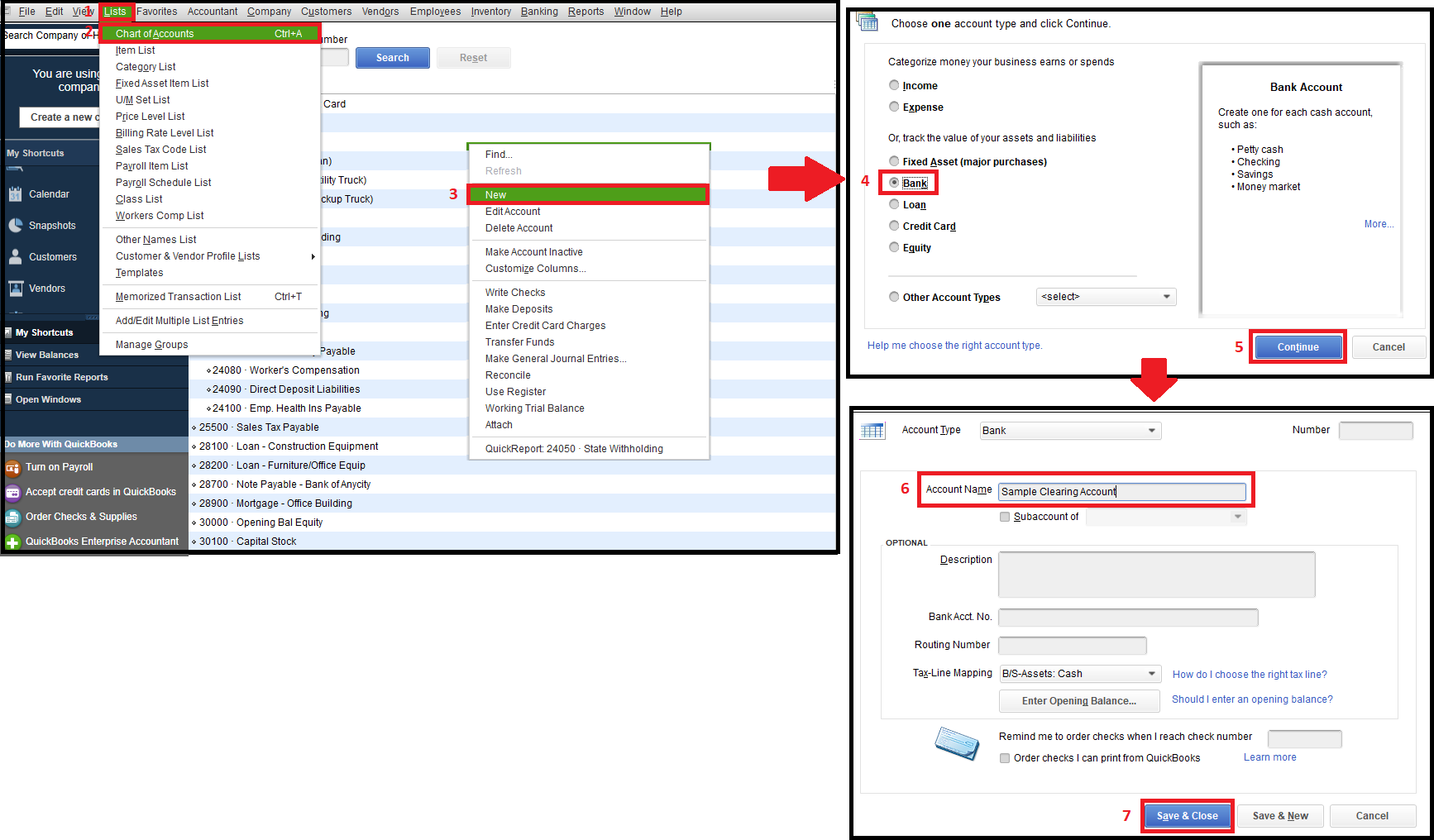1434x840 pixels.
Task: Check the Subaccount of checkbox
Action: [x=1005, y=516]
